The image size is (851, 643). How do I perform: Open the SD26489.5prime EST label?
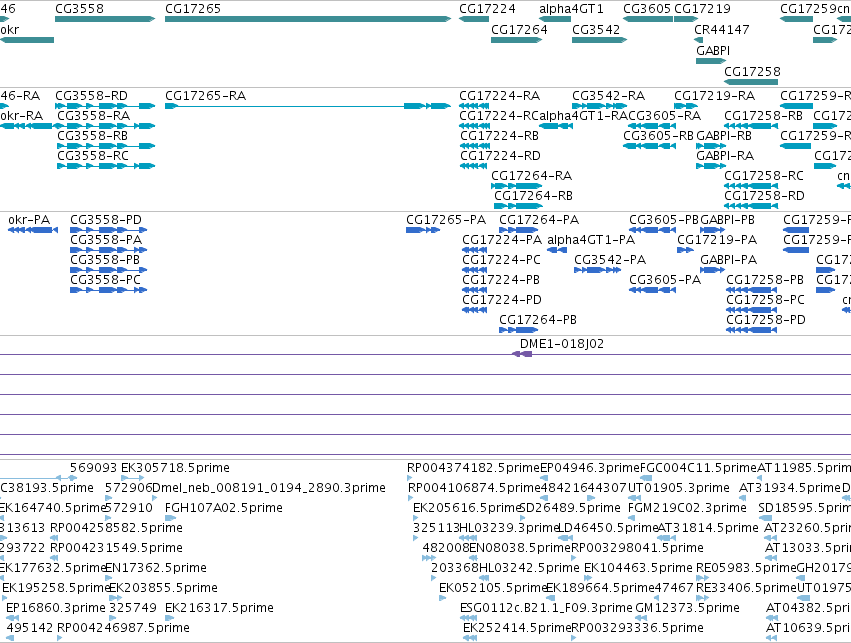[x=570, y=508]
